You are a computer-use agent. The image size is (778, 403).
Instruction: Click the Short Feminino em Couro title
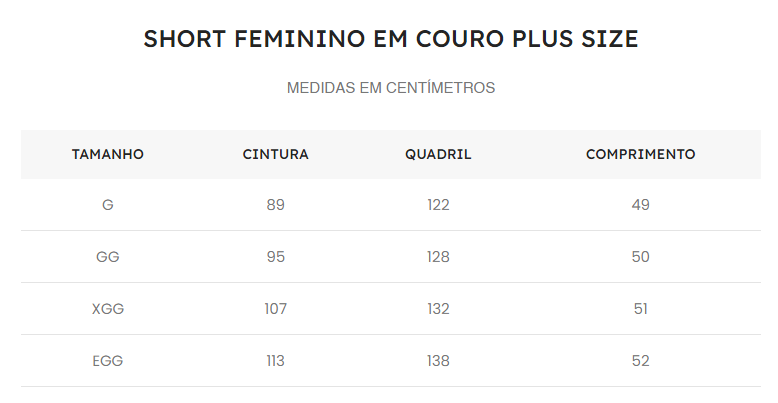[390, 39]
